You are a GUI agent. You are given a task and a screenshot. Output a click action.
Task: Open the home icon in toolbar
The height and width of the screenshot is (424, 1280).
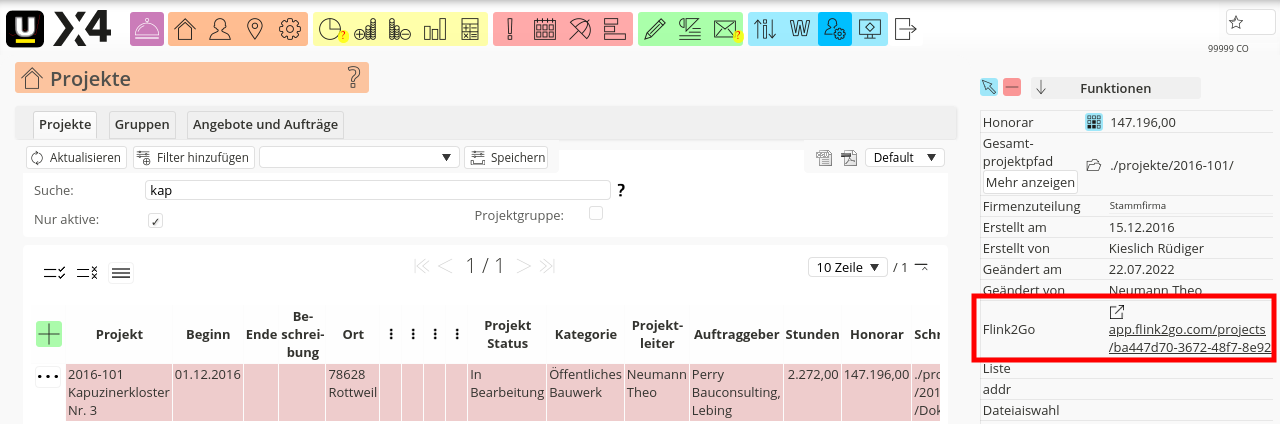(185, 29)
